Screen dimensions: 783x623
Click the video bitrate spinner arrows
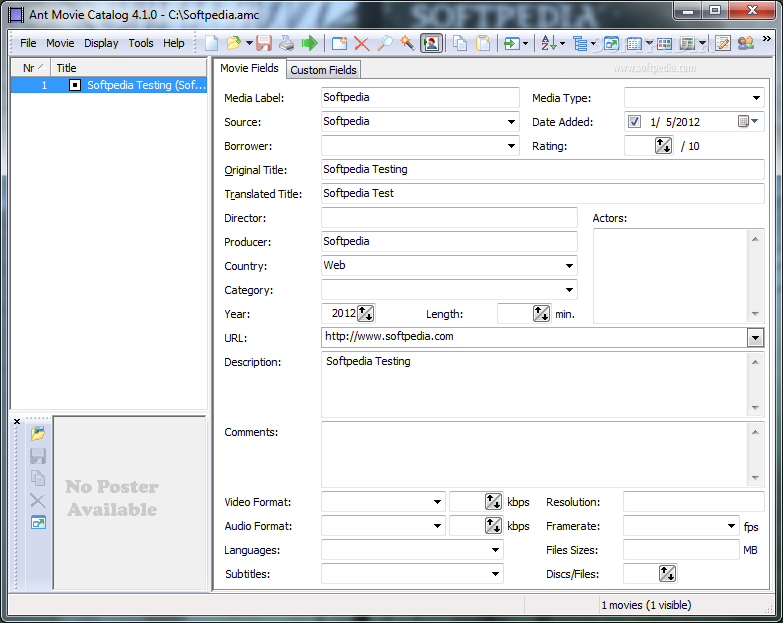pos(493,501)
